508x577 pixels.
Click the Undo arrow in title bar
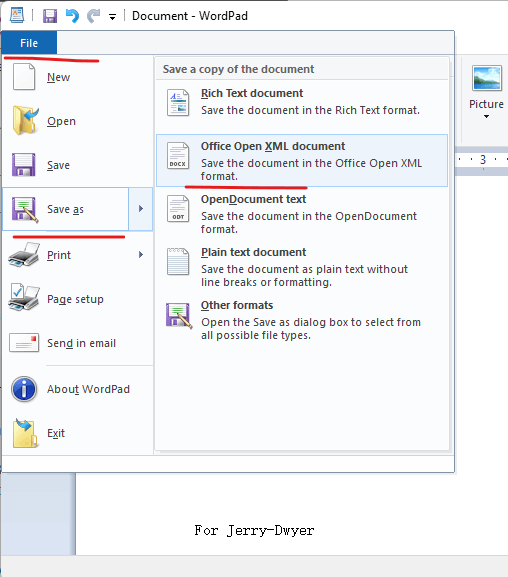coord(72,16)
